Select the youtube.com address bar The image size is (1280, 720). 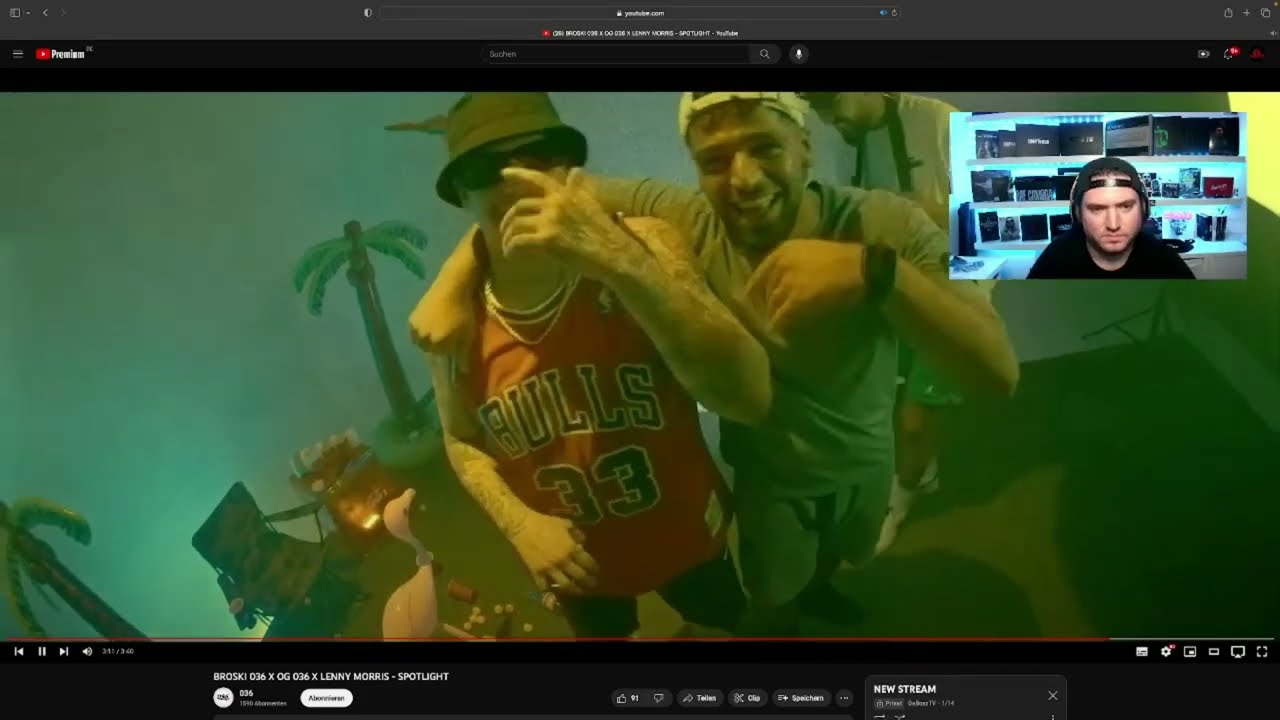pyautogui.click(x=640, y=13)
